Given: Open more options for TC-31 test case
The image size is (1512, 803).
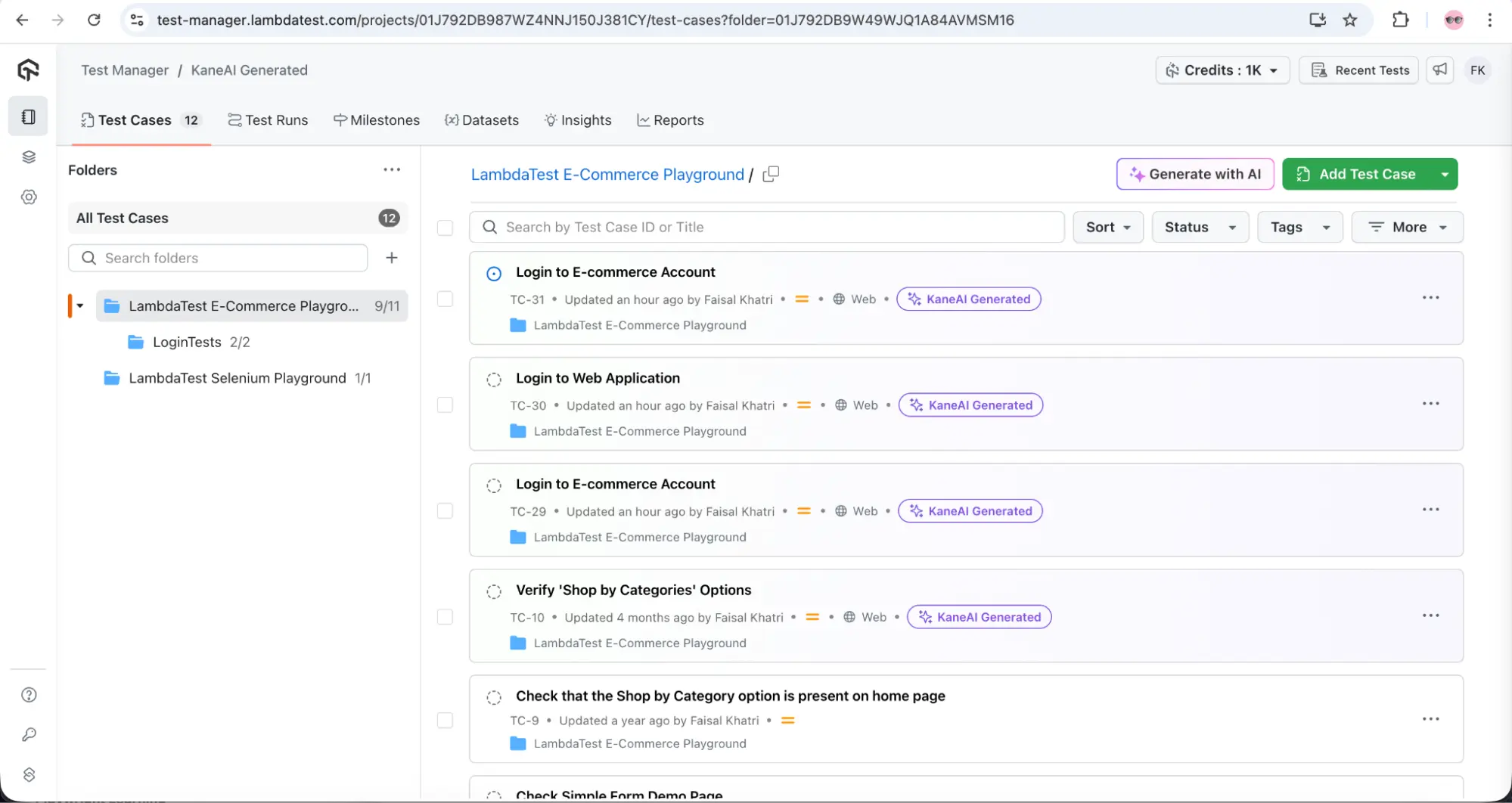Looking at the screenshot, I should pyautogui.click(x=1430, y=298).
